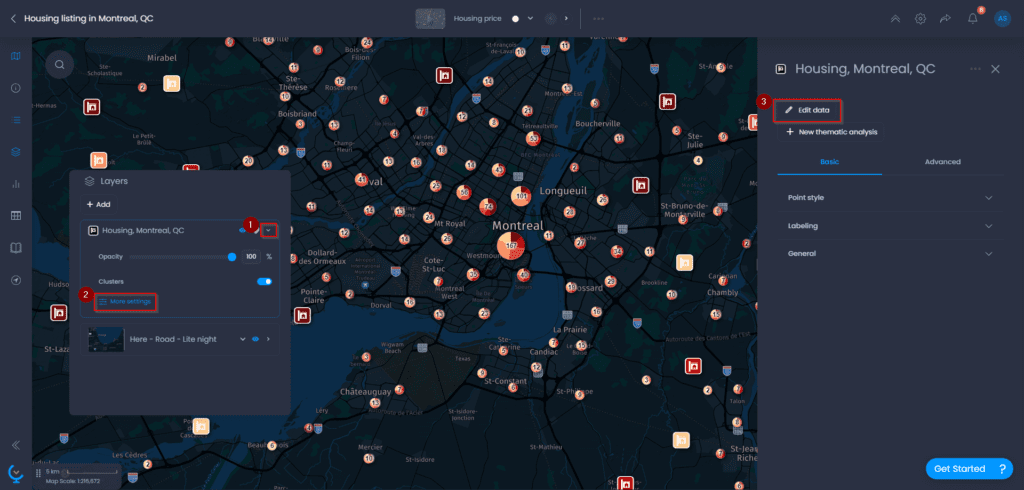Click the share arrow icon
The width and height of the screenshot is (1024, 490).
[x=945, y=18]
